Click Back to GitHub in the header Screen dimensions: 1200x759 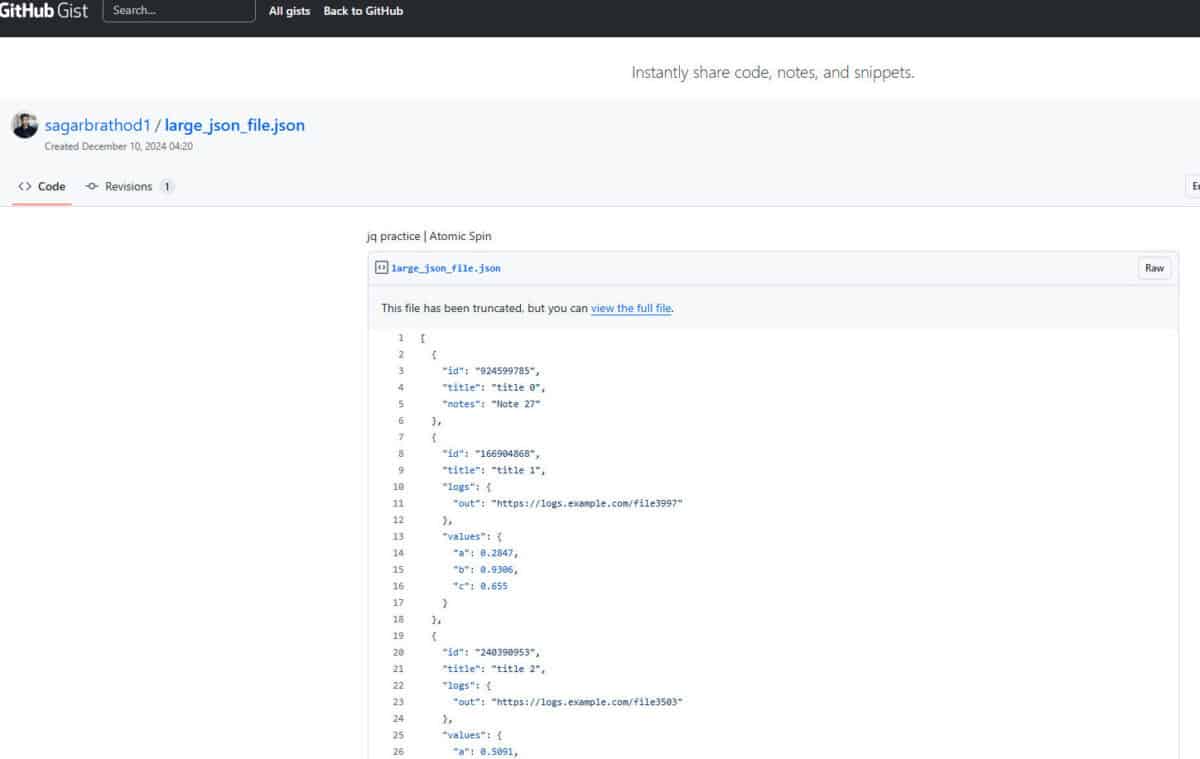363,11
